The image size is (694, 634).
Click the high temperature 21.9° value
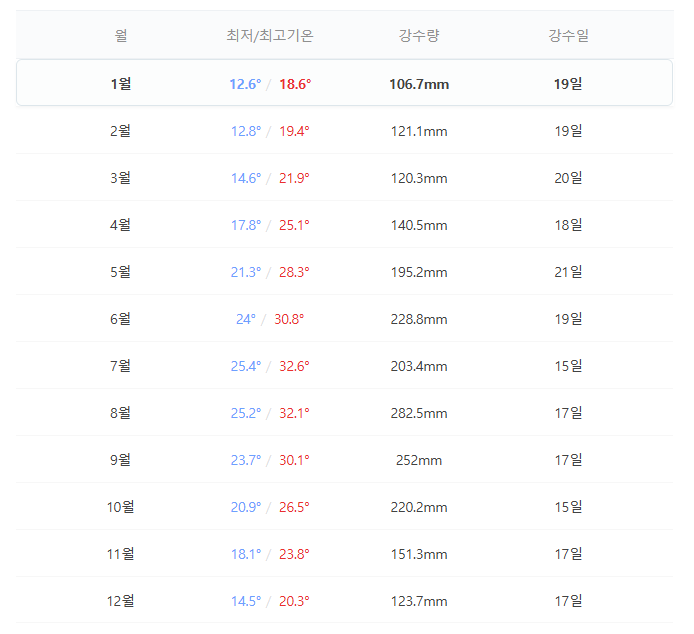(x=294, y=178)
